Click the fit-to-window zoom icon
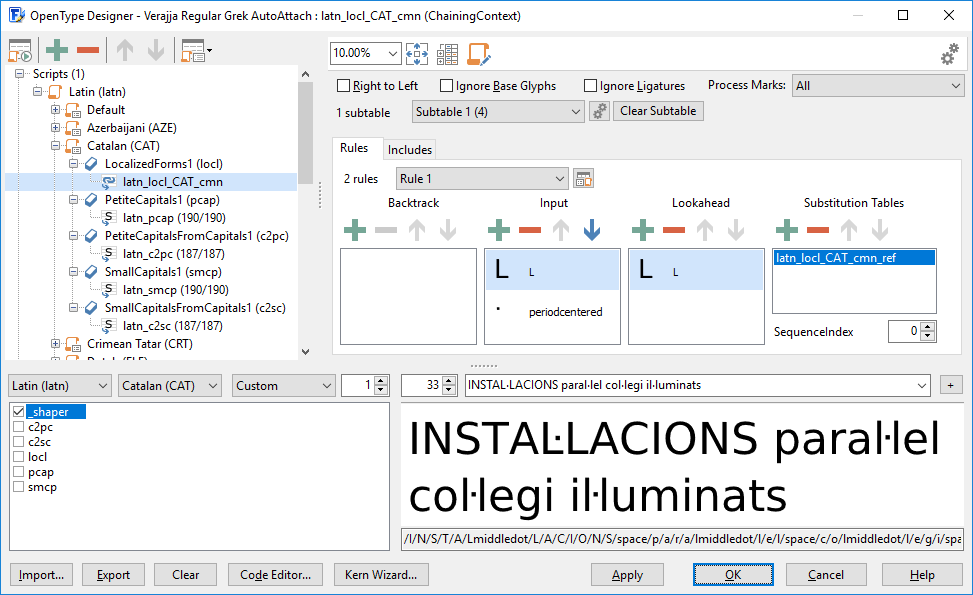The height and width of the screenshot is (595, 973). (x=416, y=54)
